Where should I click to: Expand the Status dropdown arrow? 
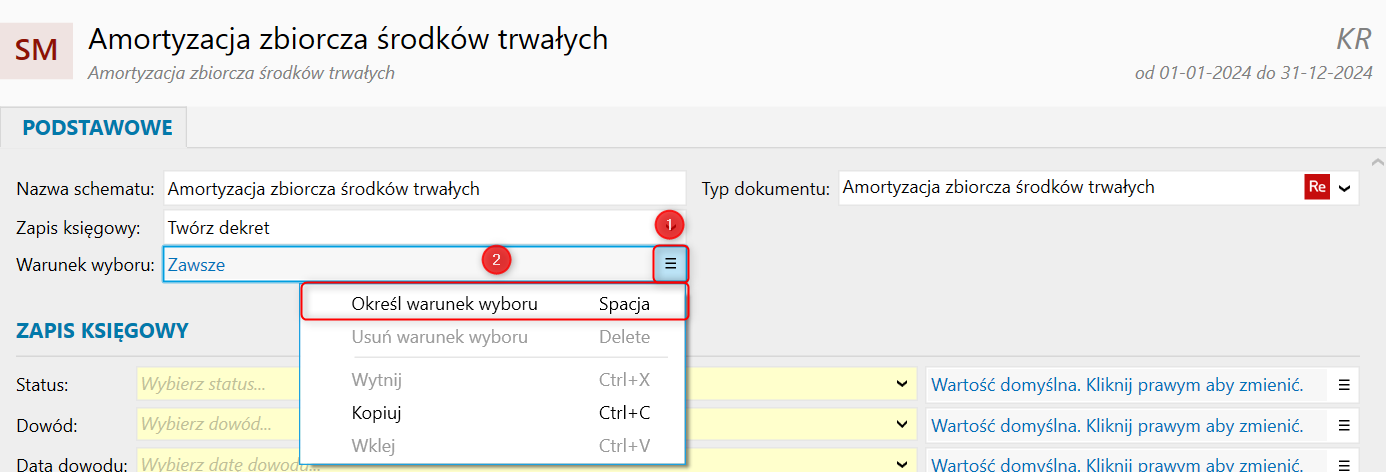902,384
